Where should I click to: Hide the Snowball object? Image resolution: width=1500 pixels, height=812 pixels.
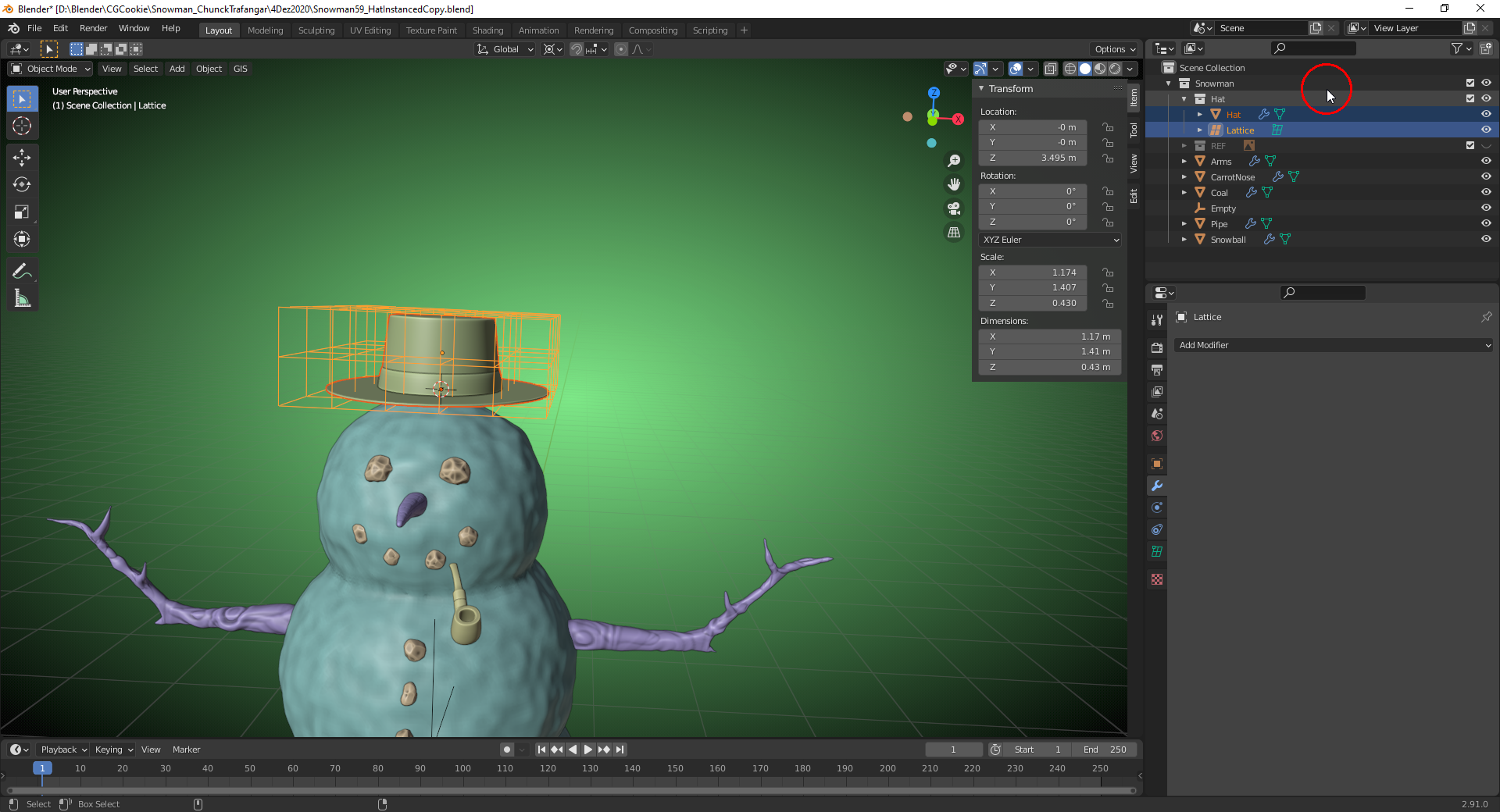click(x=1486, y=239)
